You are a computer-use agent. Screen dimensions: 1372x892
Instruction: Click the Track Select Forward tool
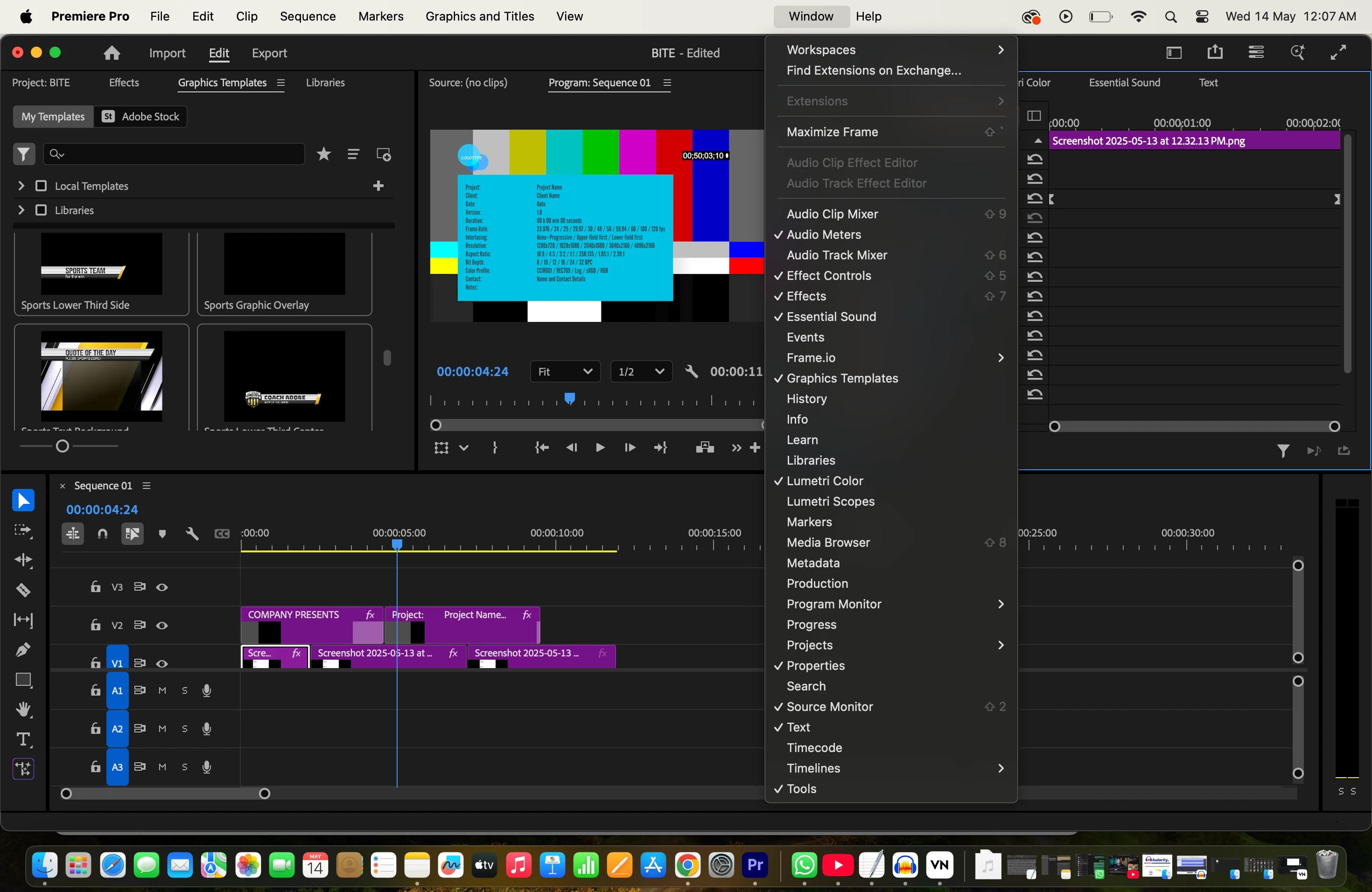23,530
